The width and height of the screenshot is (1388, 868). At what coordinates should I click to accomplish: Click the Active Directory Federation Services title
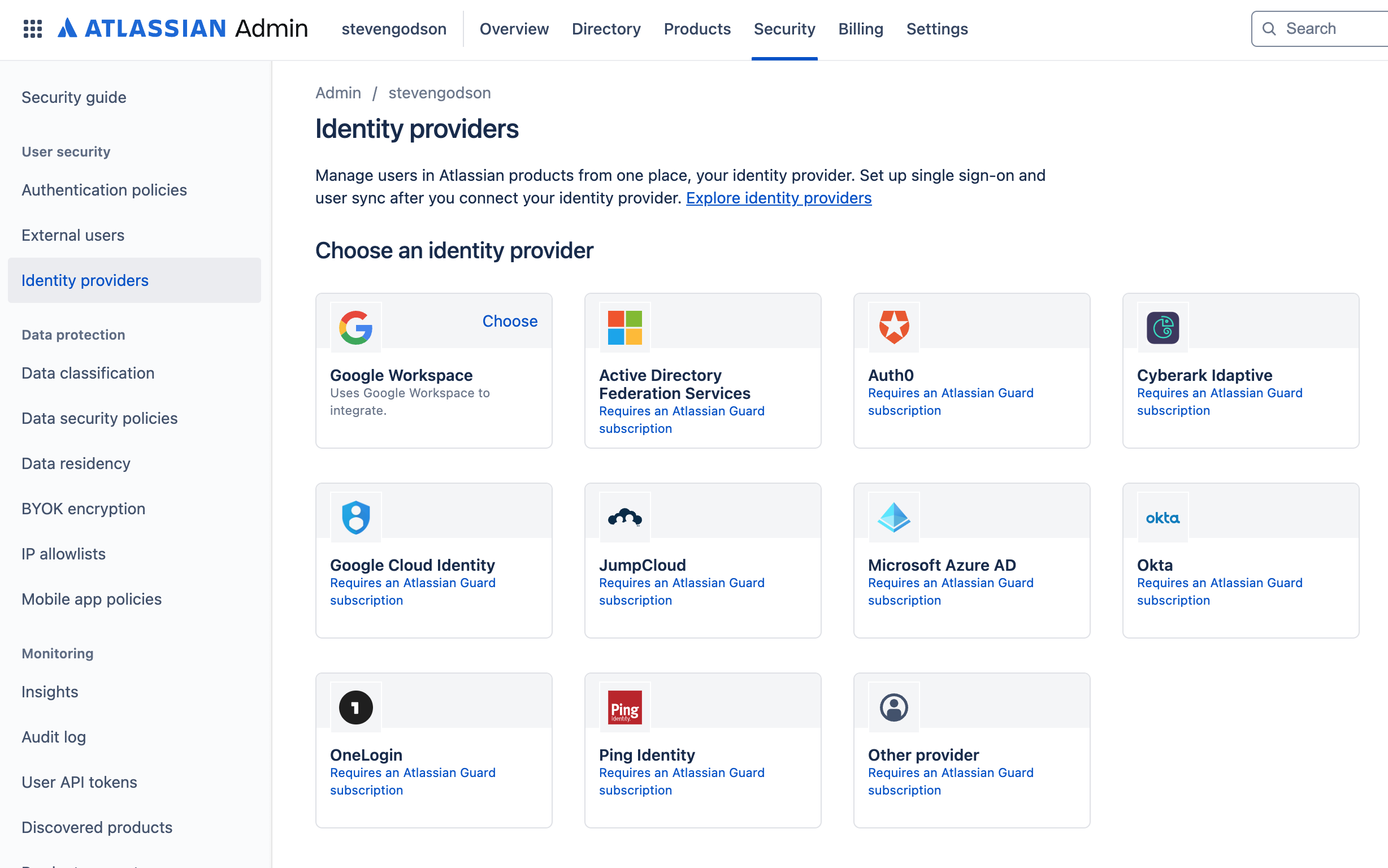[x=674, y=384]
